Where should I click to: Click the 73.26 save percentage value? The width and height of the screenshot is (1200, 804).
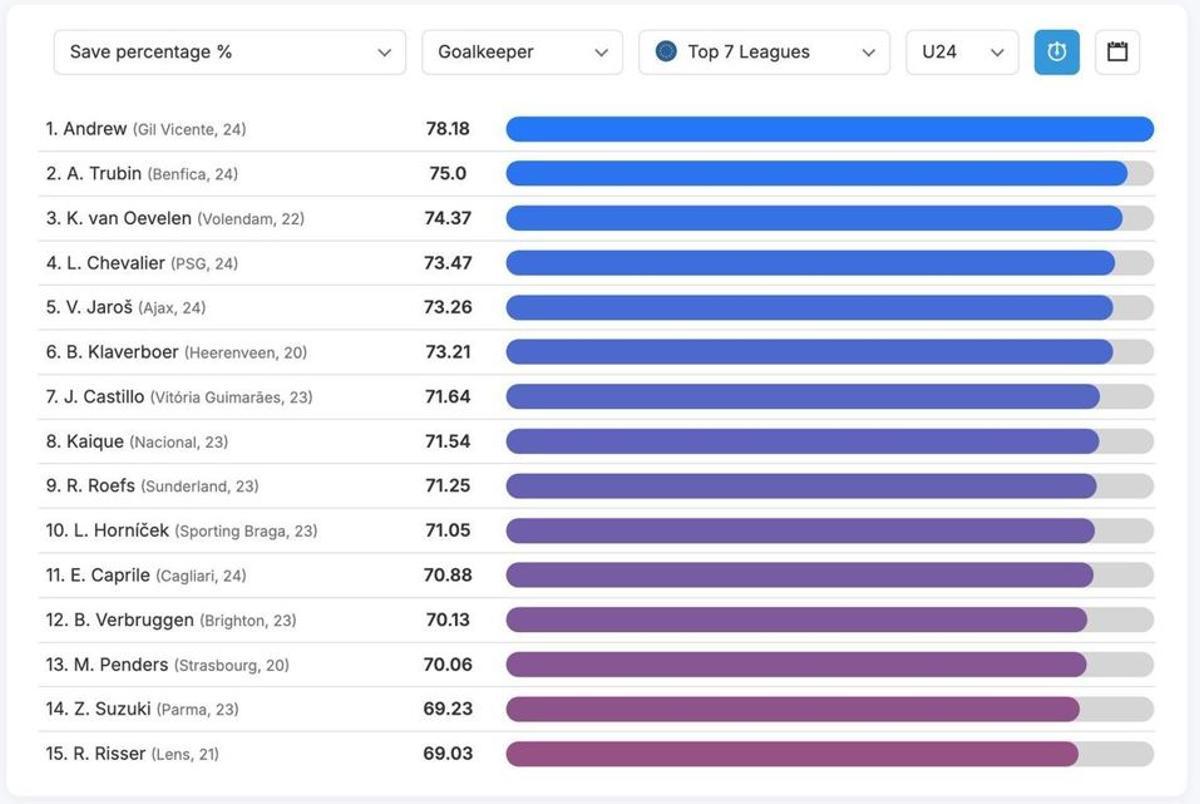coord(448,307)
